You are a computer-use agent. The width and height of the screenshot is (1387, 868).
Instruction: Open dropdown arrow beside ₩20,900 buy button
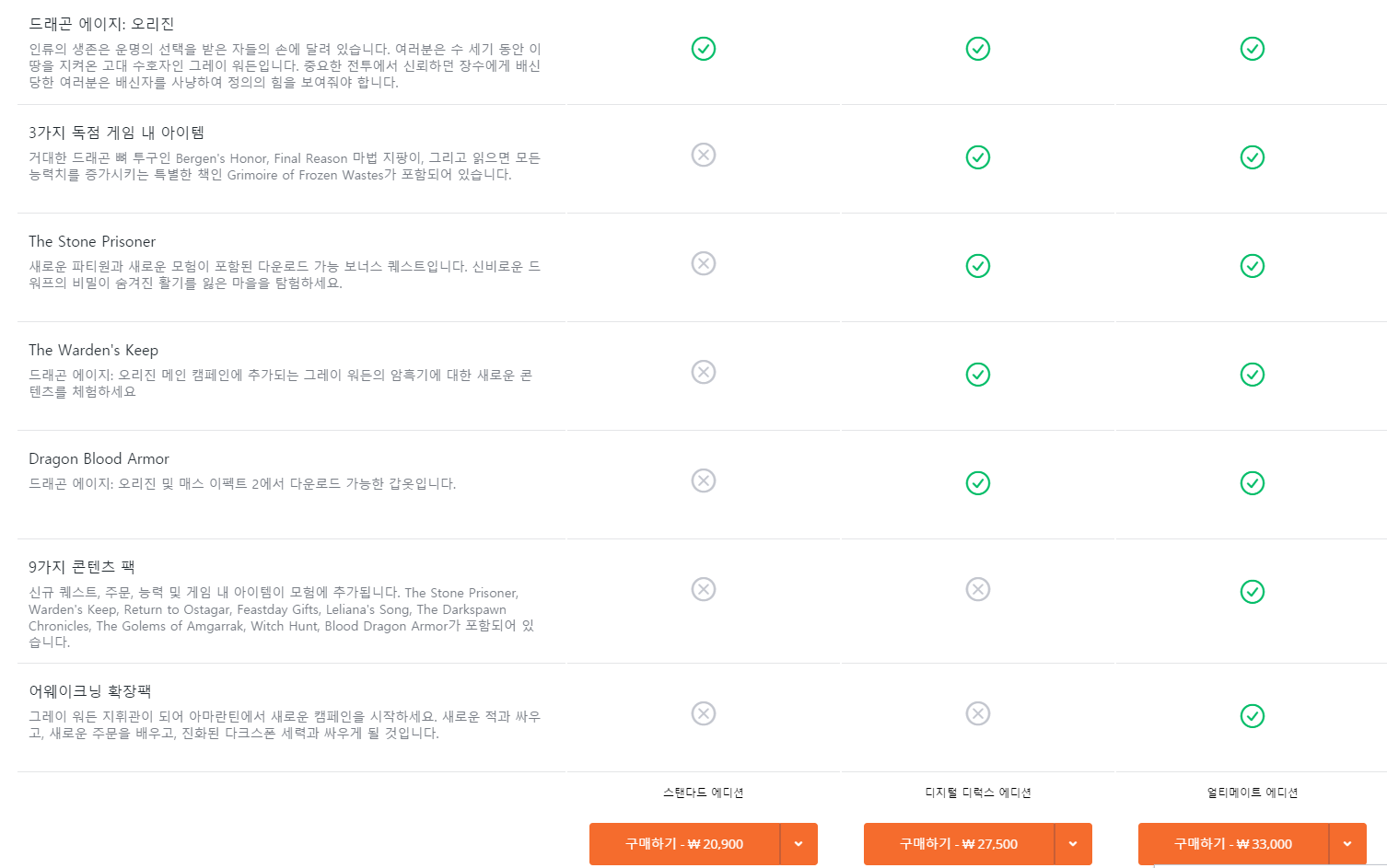click(x=798, y=844)
